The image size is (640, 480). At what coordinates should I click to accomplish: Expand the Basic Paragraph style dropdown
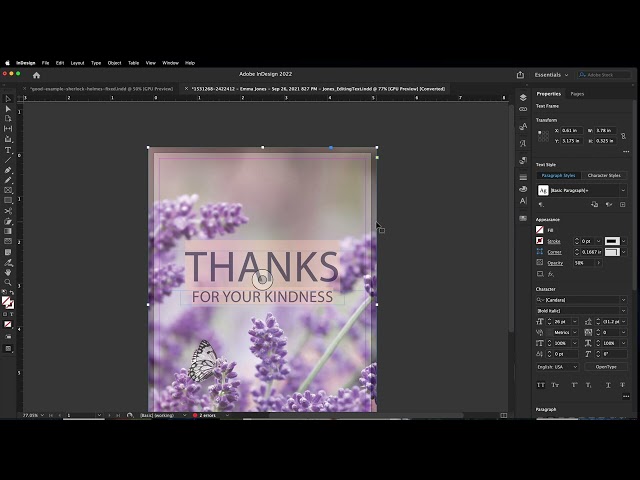coord(623,191)
